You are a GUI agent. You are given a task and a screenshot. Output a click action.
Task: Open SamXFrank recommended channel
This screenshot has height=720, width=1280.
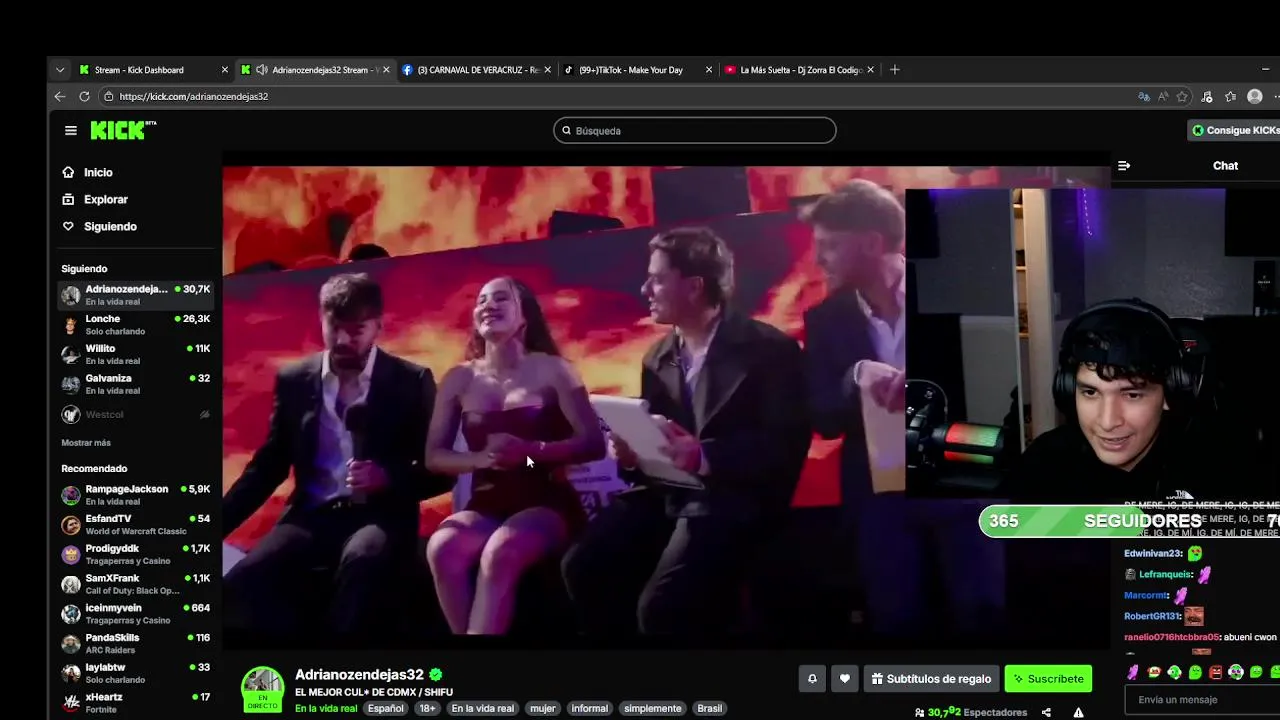pos(135,584)
